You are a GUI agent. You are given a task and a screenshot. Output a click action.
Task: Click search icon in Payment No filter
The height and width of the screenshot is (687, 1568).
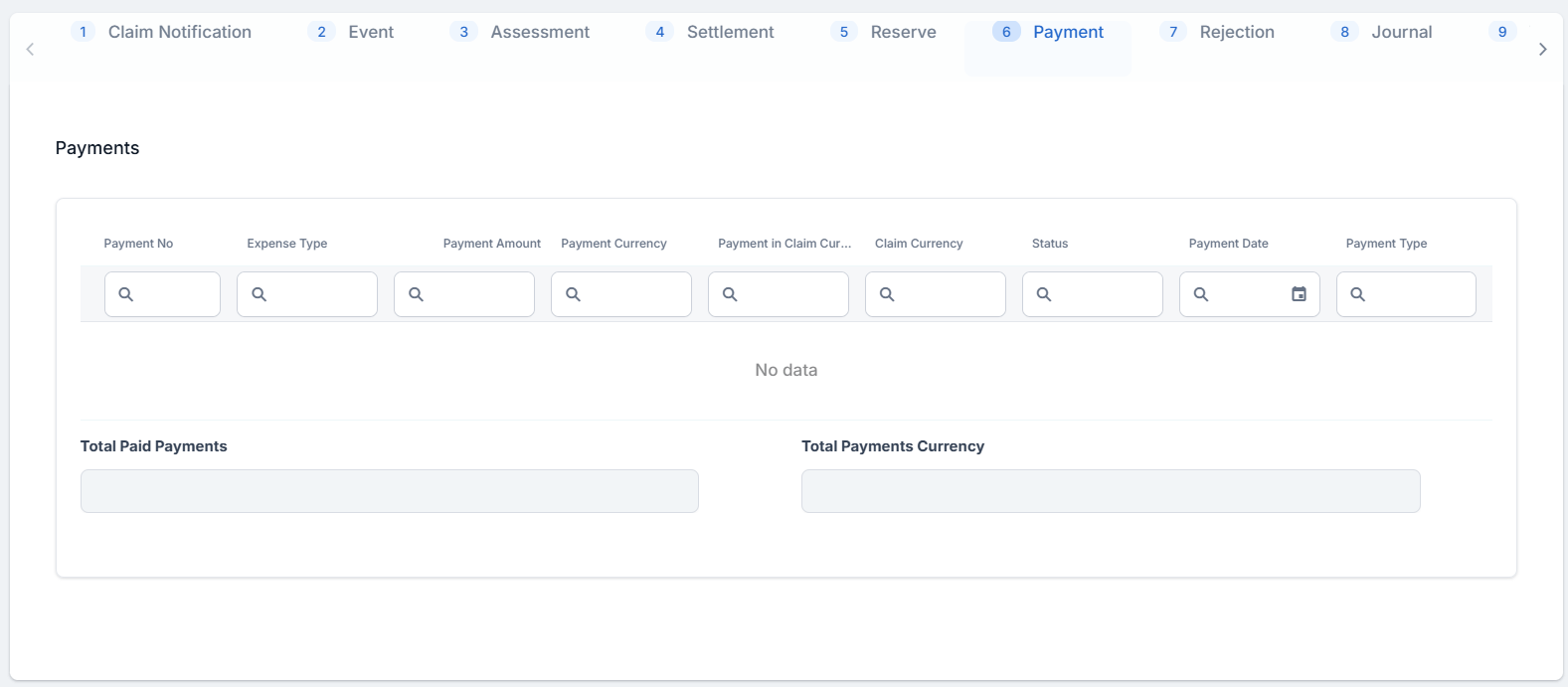(126, 294)
